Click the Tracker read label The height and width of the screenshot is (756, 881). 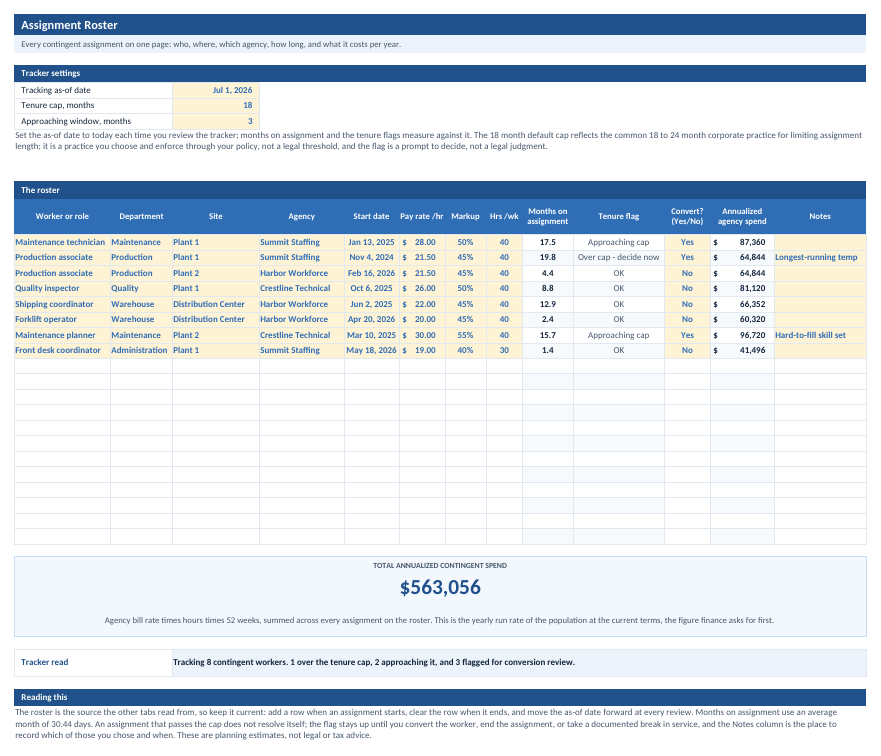(x=44, y=662)
